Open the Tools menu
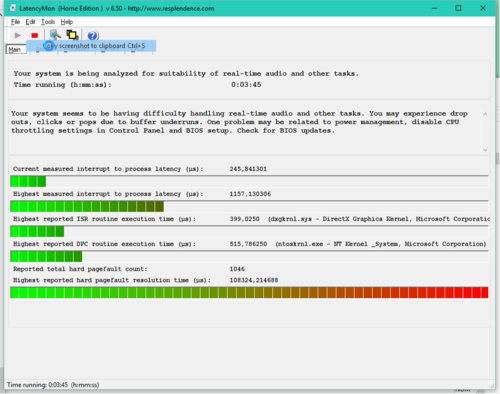This screenshot has width=500, height=394. point(48,22)
